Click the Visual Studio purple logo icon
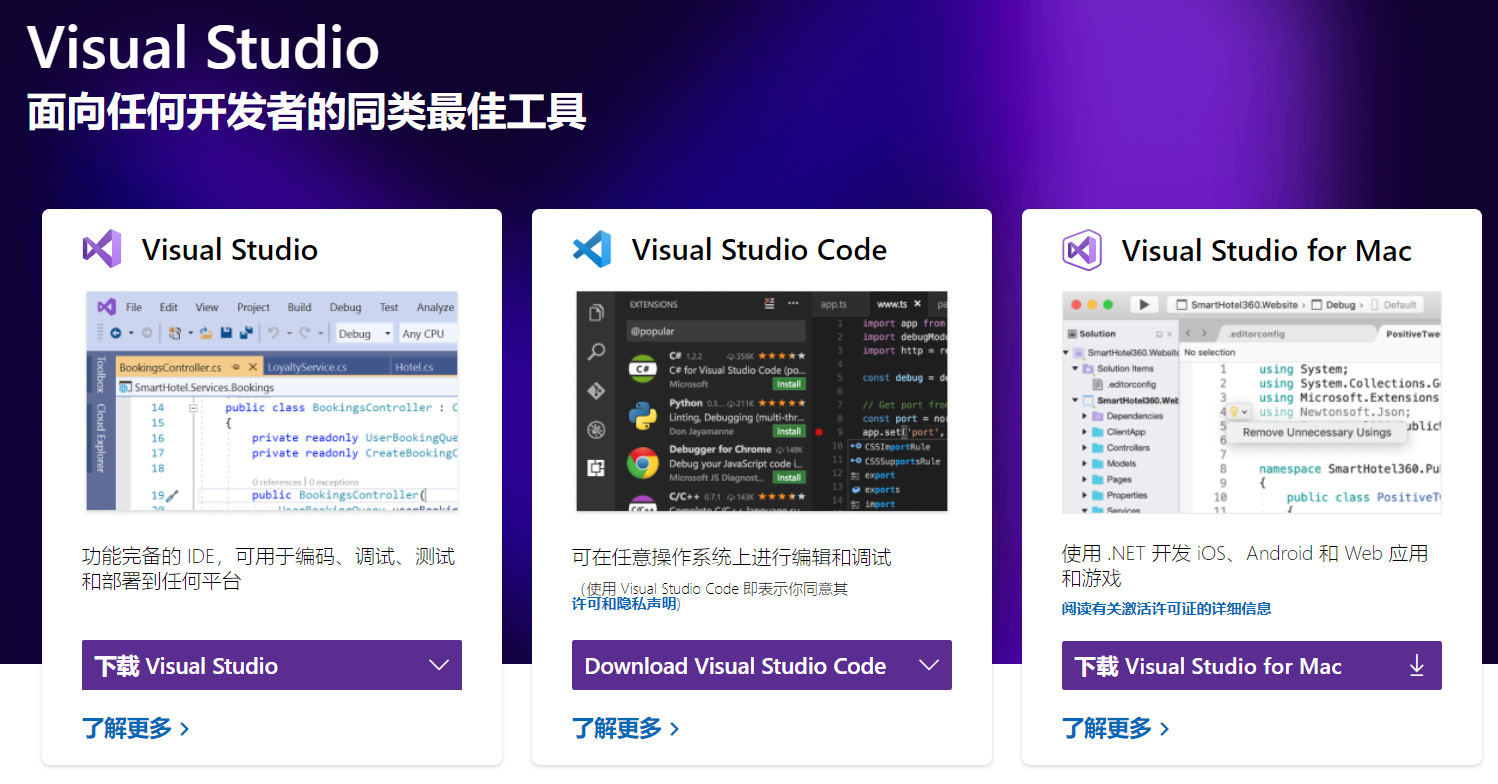Image resolution: width=1498 pixels, height=784 pixels. coord(100,249)
